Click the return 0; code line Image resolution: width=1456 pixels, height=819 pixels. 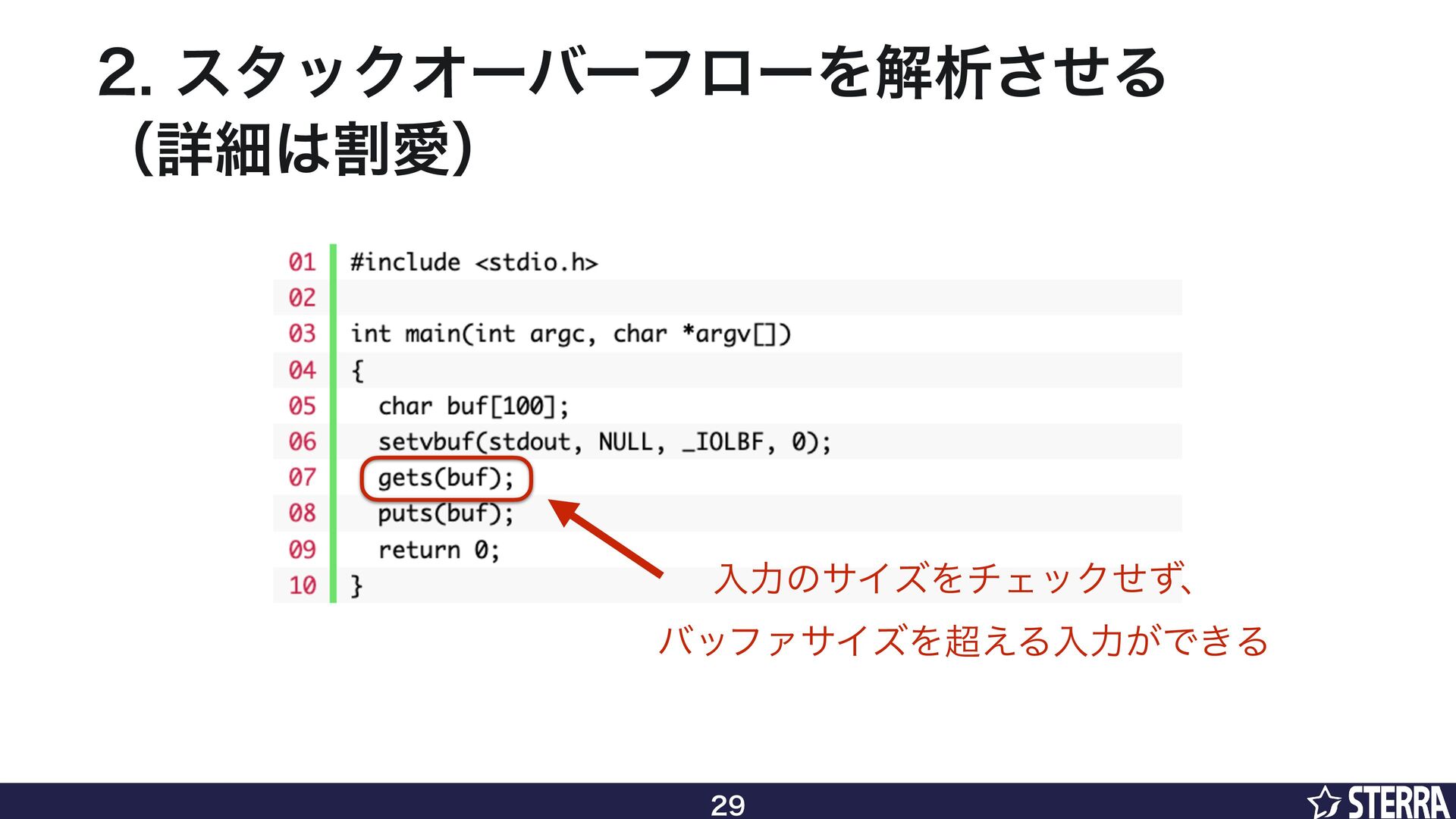439,549
